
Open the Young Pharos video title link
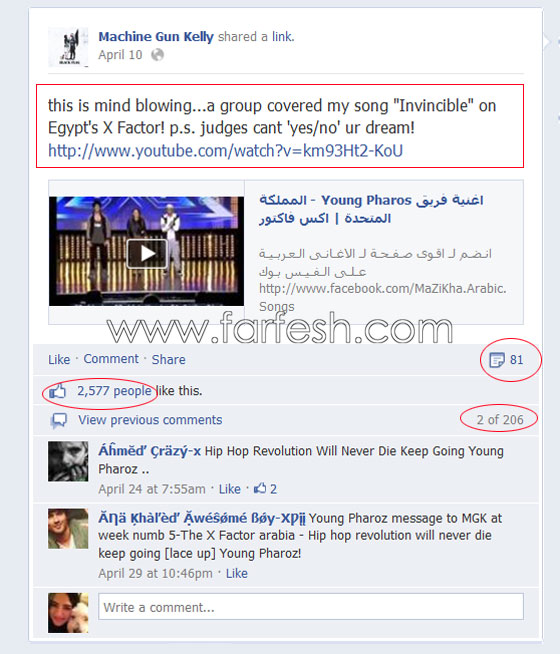click(371, 209)
